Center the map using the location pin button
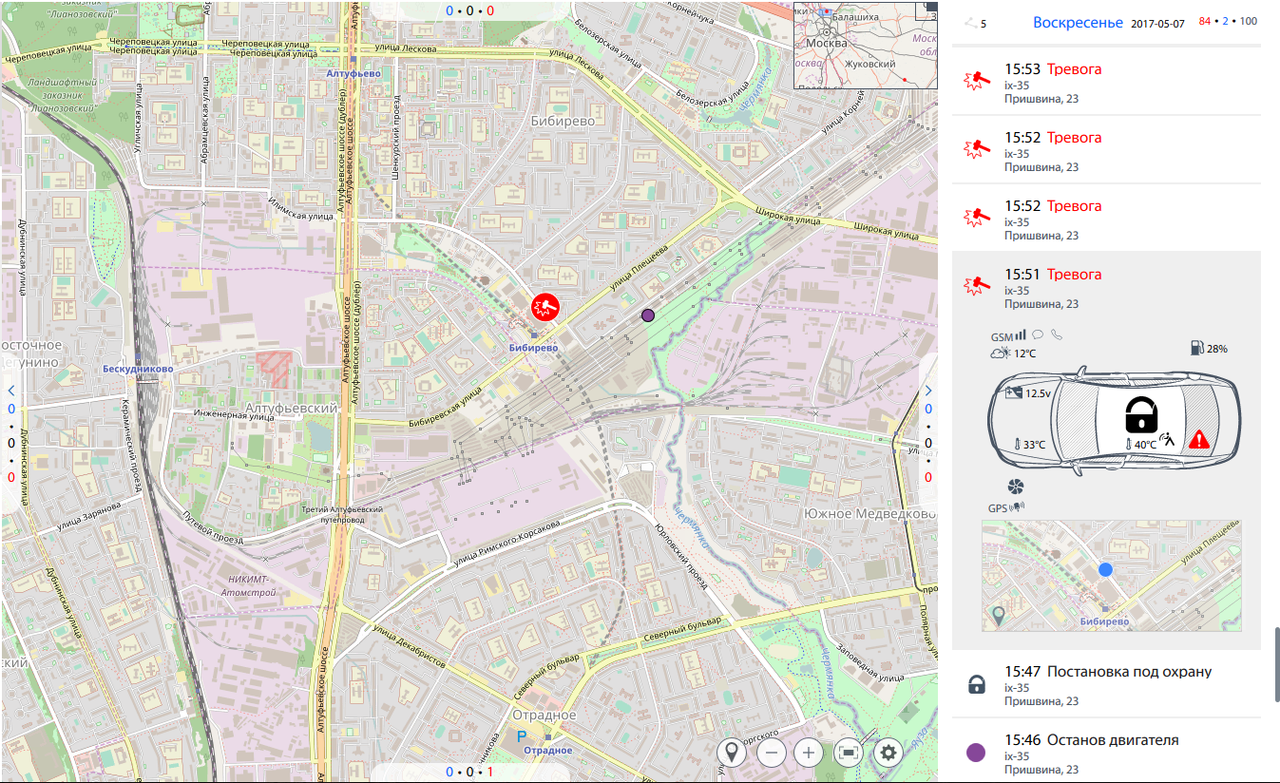 tap(732, 752)
